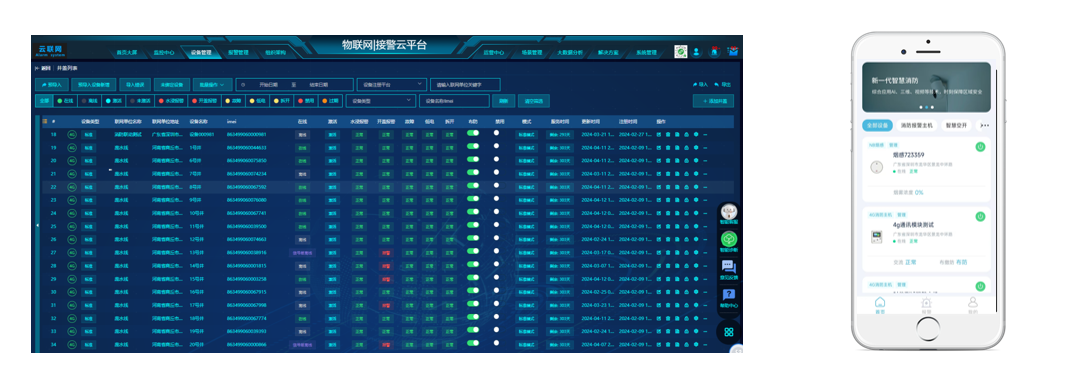Viewport: 1068px width, 383px height.
Task: Click the device name/imei input field
Action: tap(454, 101)
